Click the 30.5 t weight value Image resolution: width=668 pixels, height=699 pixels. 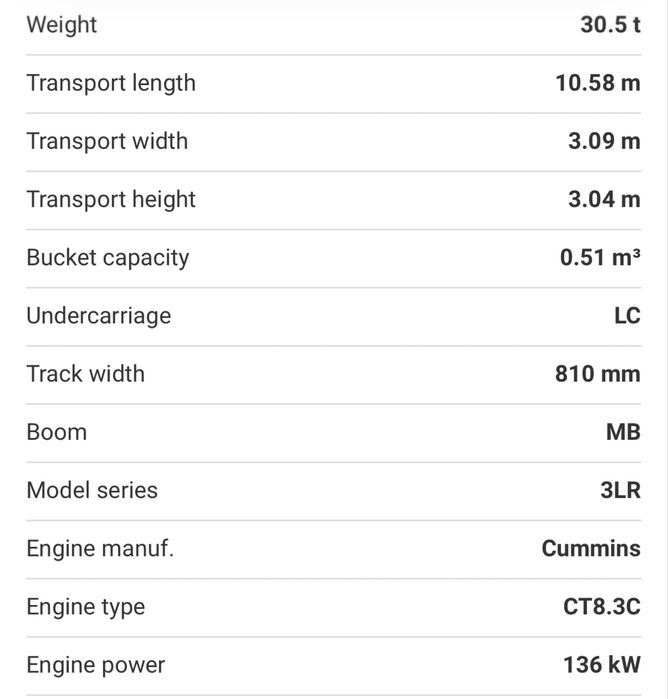pyautogui.click(x=610, y=25)
